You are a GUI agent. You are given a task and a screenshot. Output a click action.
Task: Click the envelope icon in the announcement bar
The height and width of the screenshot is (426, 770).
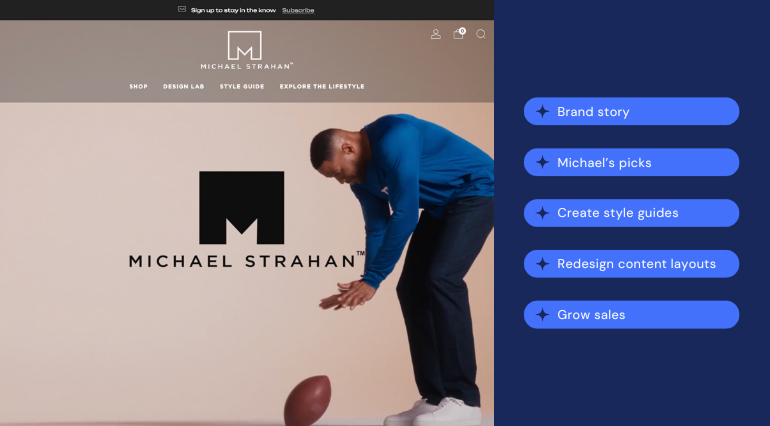[x=182, y=9]
